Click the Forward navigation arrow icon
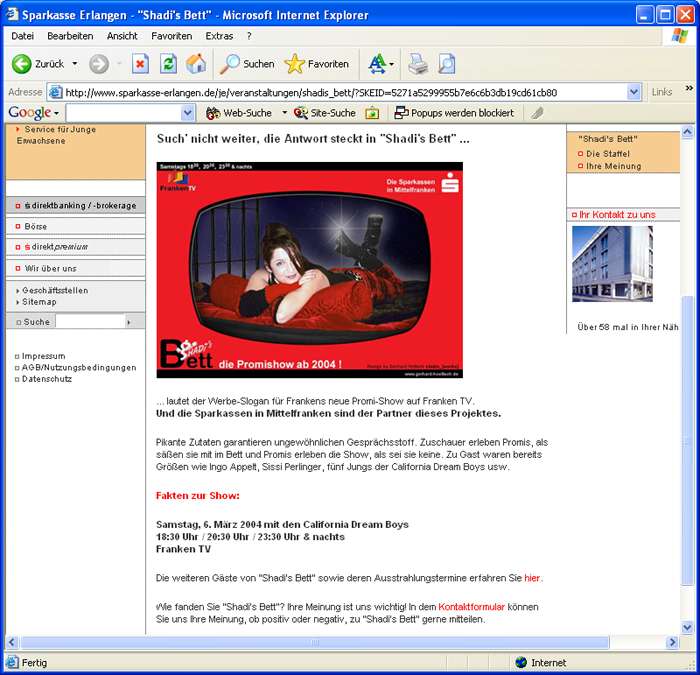 [99, 64]
